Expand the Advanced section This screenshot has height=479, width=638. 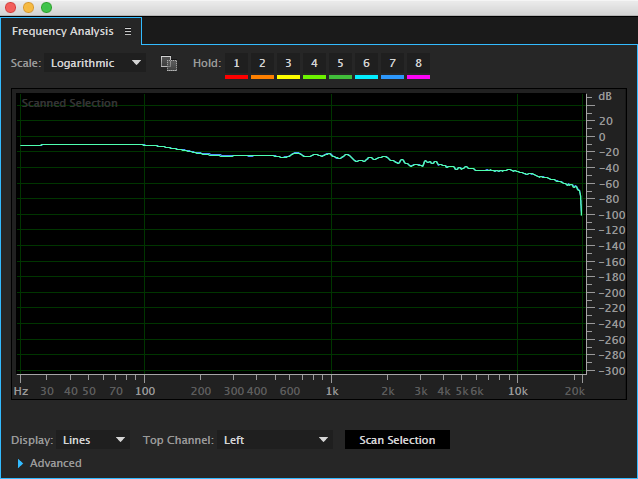(20, 463)
